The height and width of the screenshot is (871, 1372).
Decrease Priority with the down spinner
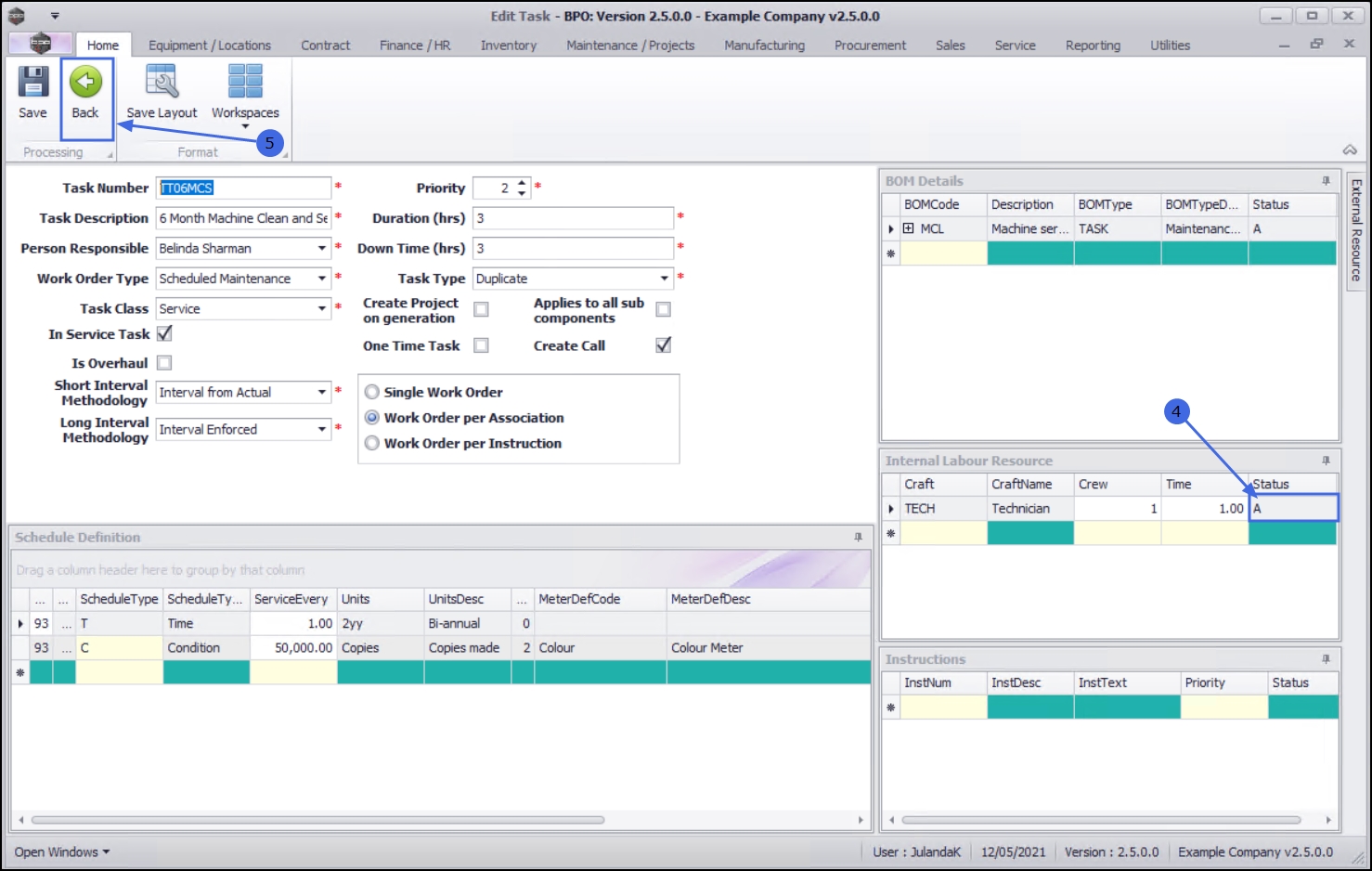pos(523,193)
